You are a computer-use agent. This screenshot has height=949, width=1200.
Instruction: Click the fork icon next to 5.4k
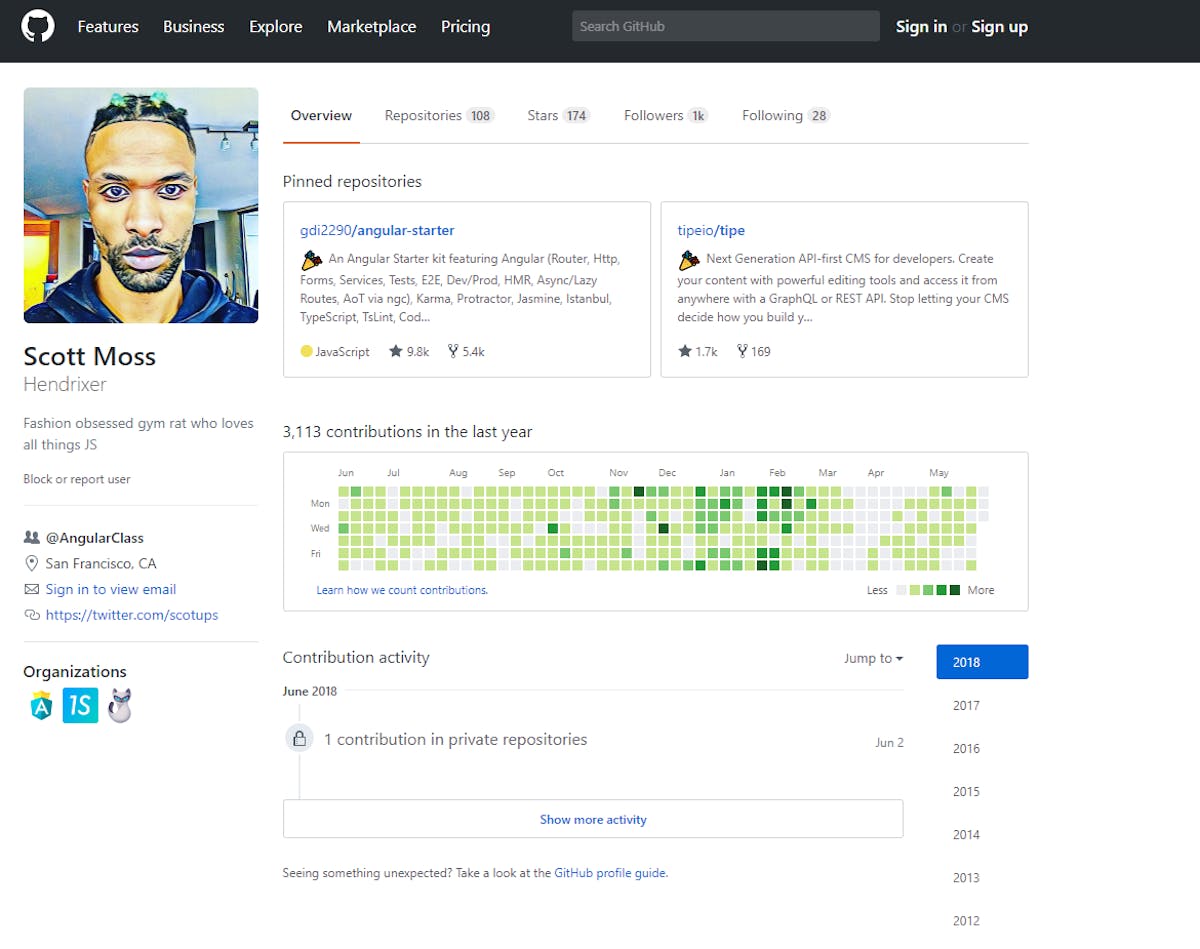(453, 351)
